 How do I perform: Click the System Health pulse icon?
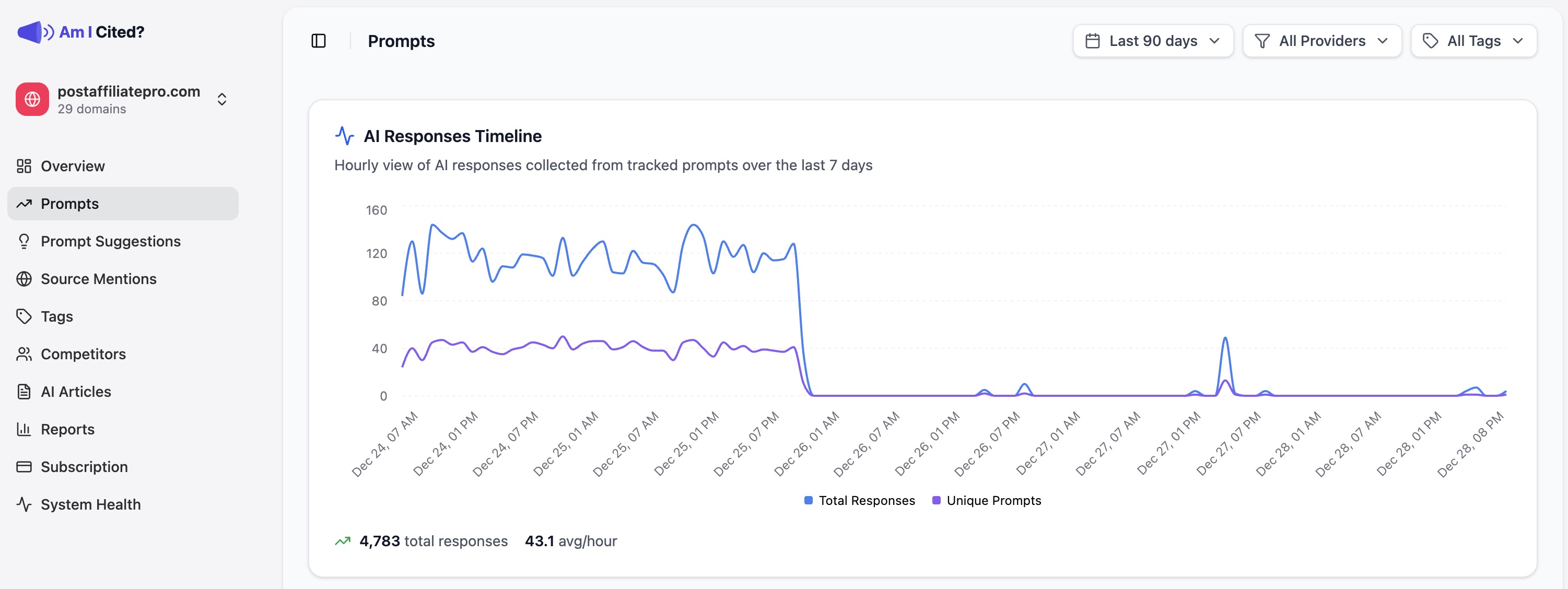(25, 504)
